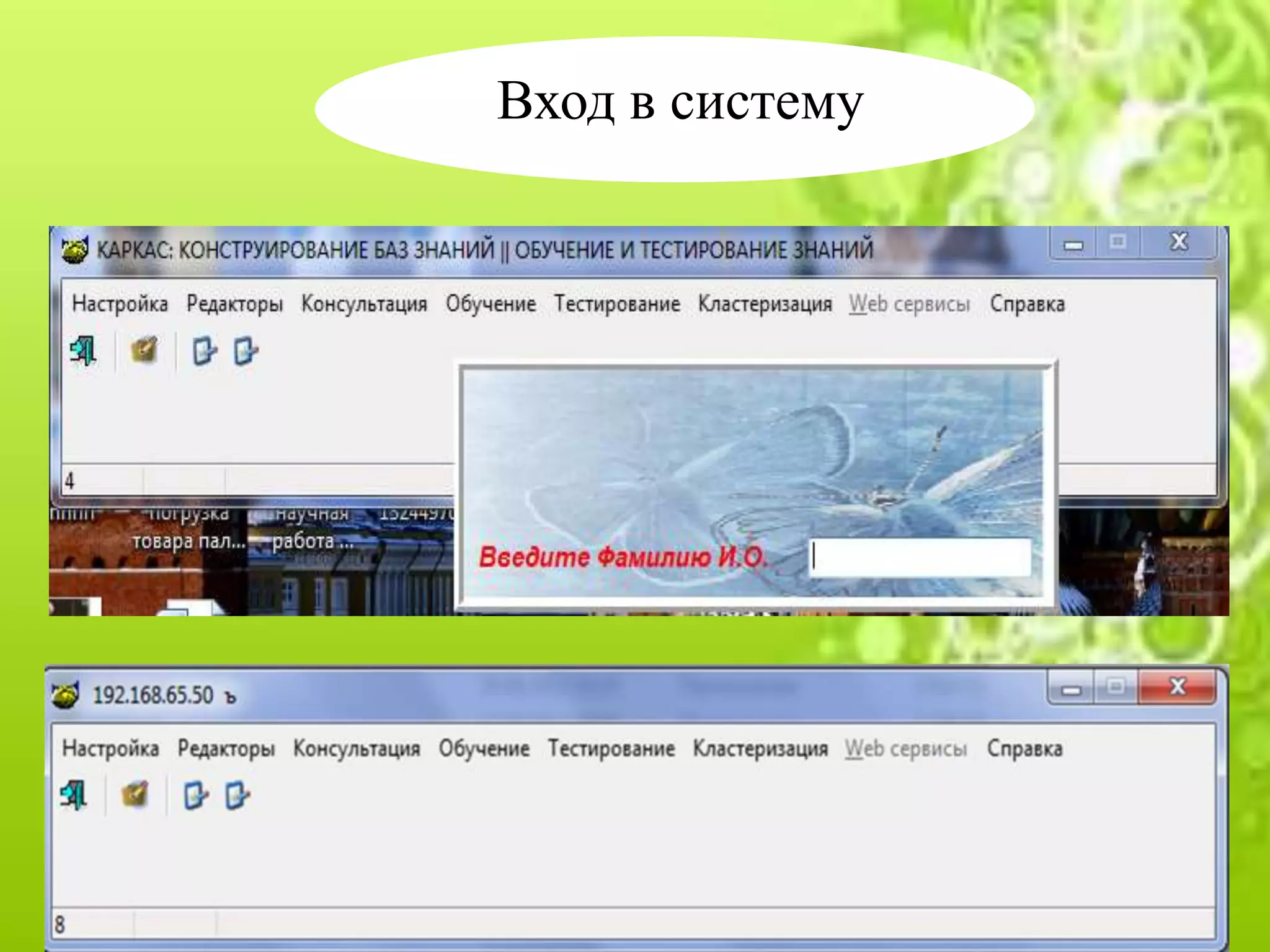Image resolution: width=1270 pixels, height=952 pixels.
Task: Click cat icon in 192.168.65.50 title bar
Action: click(66, 695)
